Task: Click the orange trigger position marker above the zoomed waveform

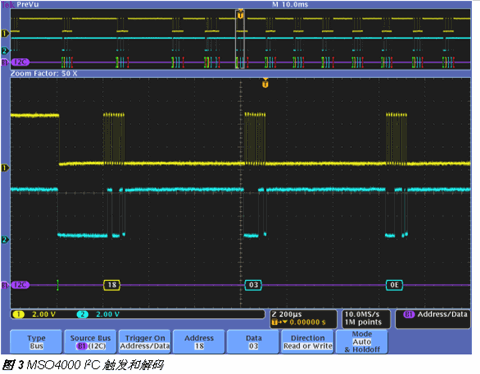Action: tap(265, 84)
